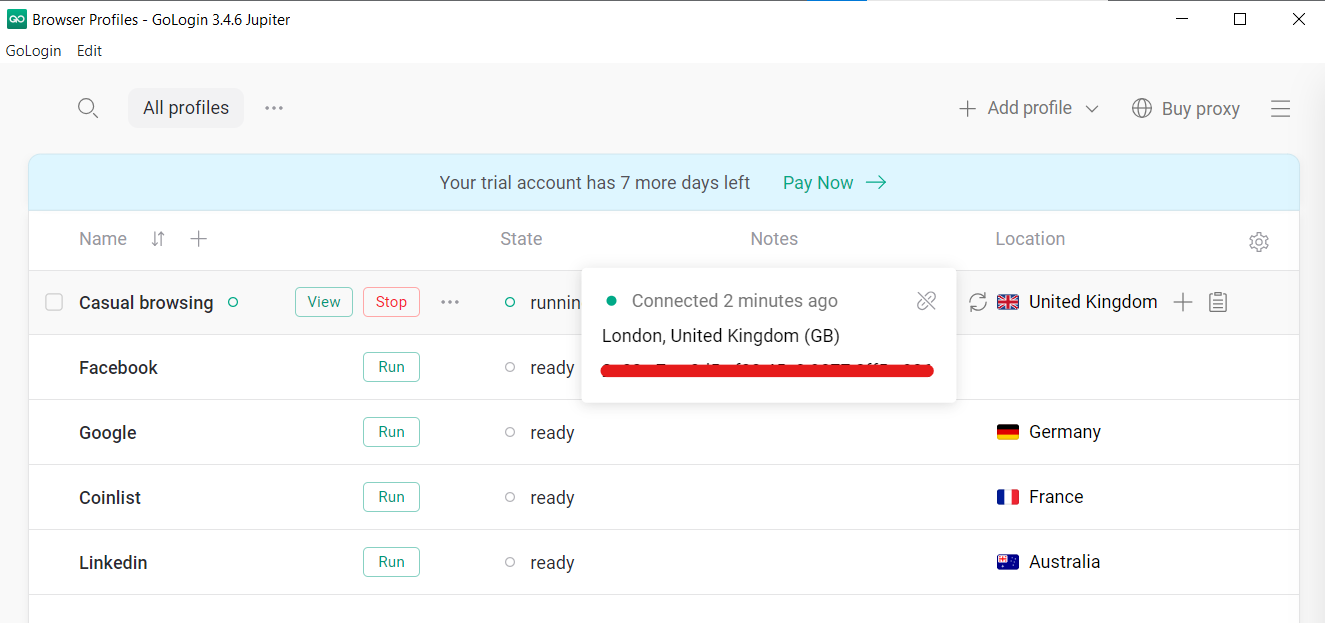Add a column with plus next to Name
This screenshot has height=623, width=1325.
tap(198, 239)
